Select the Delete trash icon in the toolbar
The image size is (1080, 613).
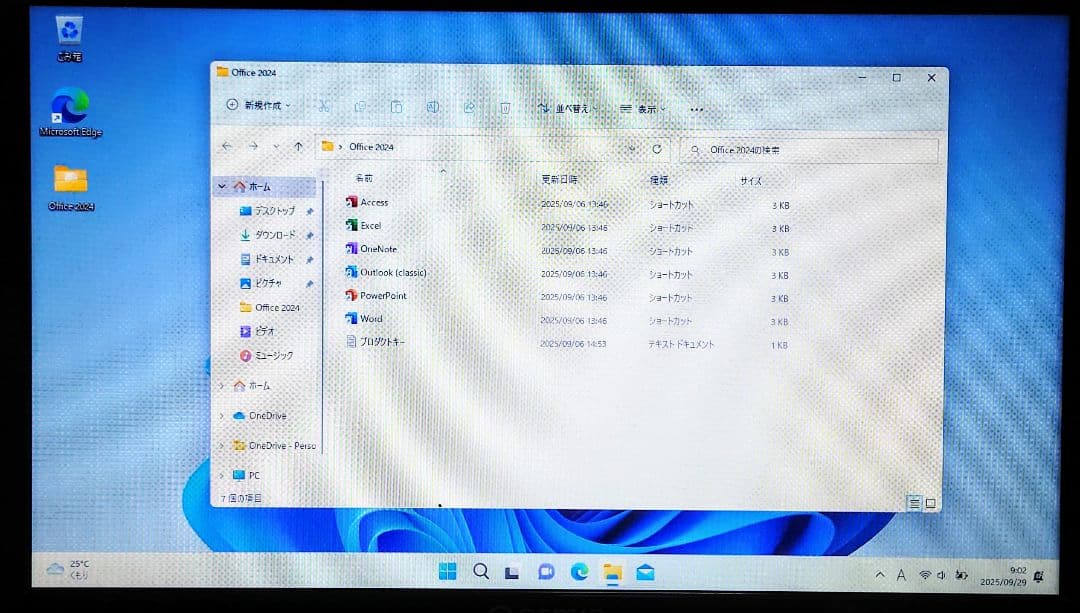(x=505, y=107)
